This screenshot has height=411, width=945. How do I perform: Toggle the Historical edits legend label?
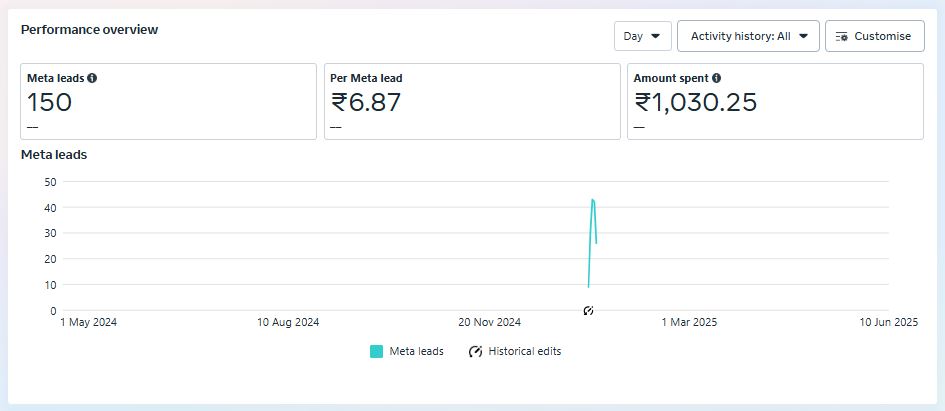(524, 352)
